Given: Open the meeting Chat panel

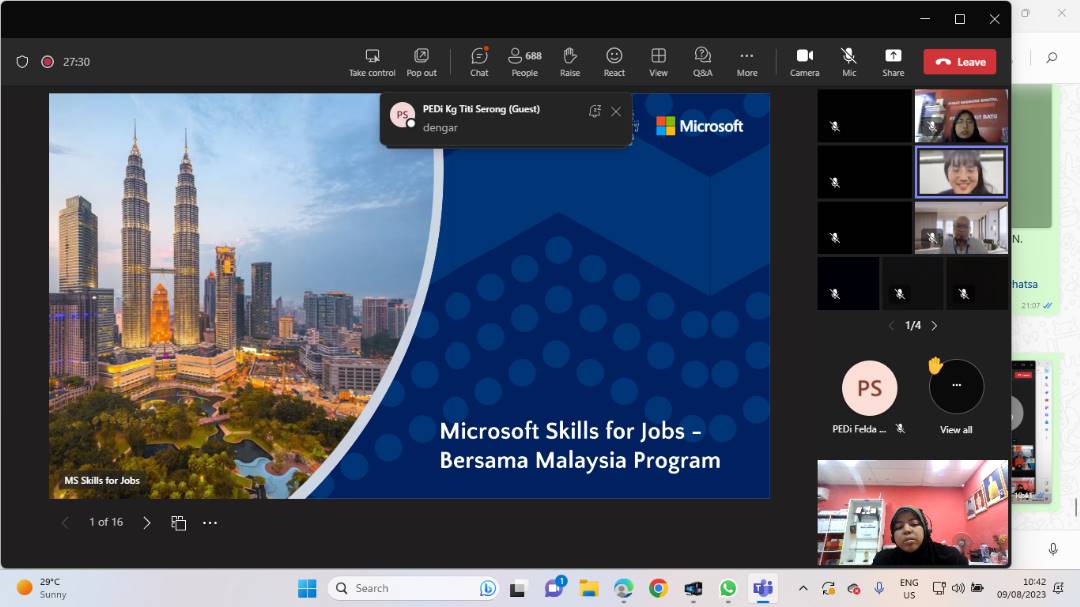Looking at the screenshot, I should 479,62.
